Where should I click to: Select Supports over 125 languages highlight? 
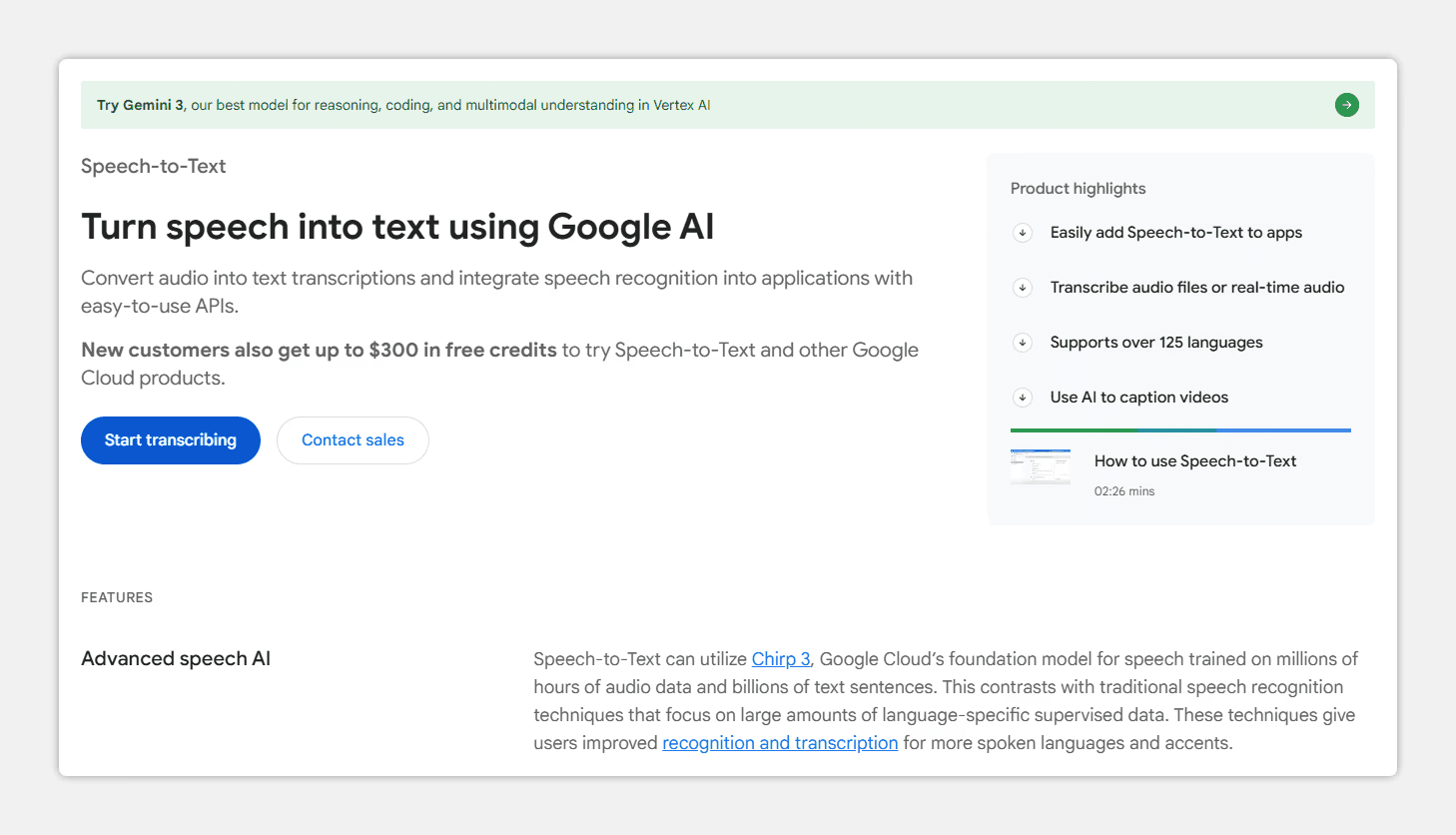point(1156,343)
